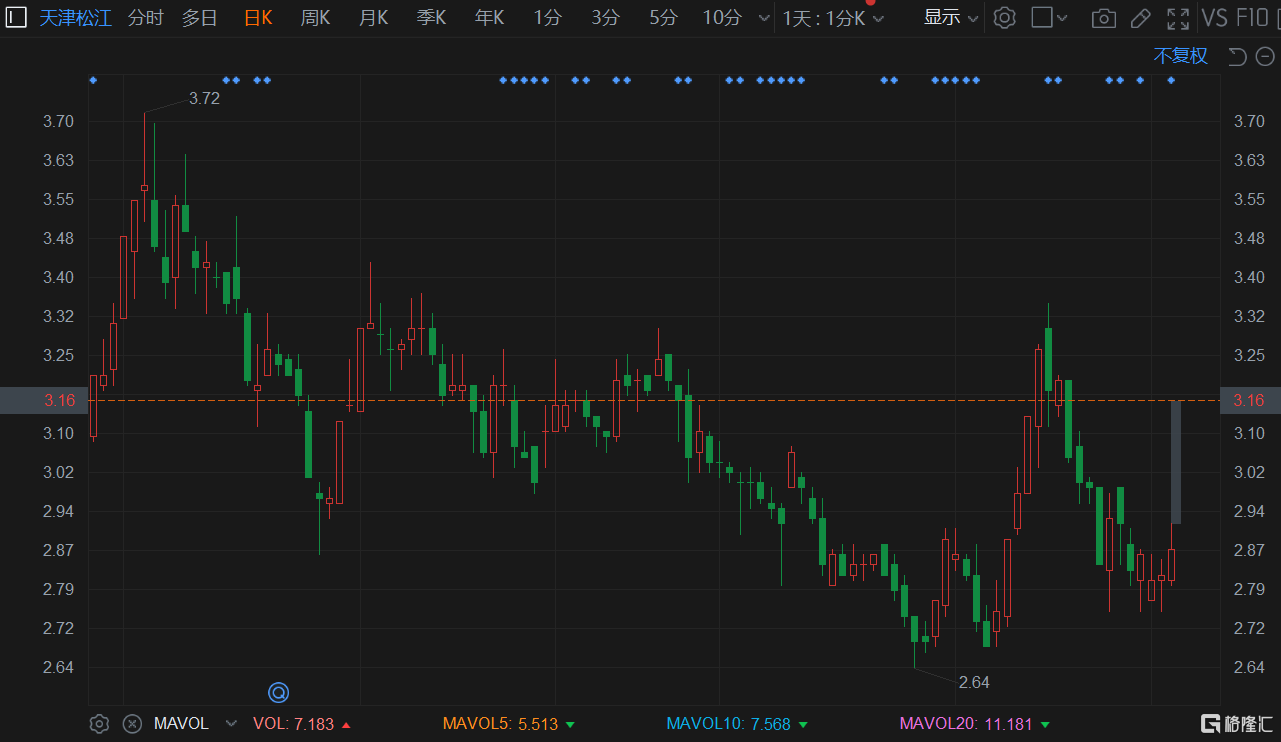Click the left axis 2.94 price label
Screen dimensions: 1281x742
pyautogui.click(x=59, y=511)
